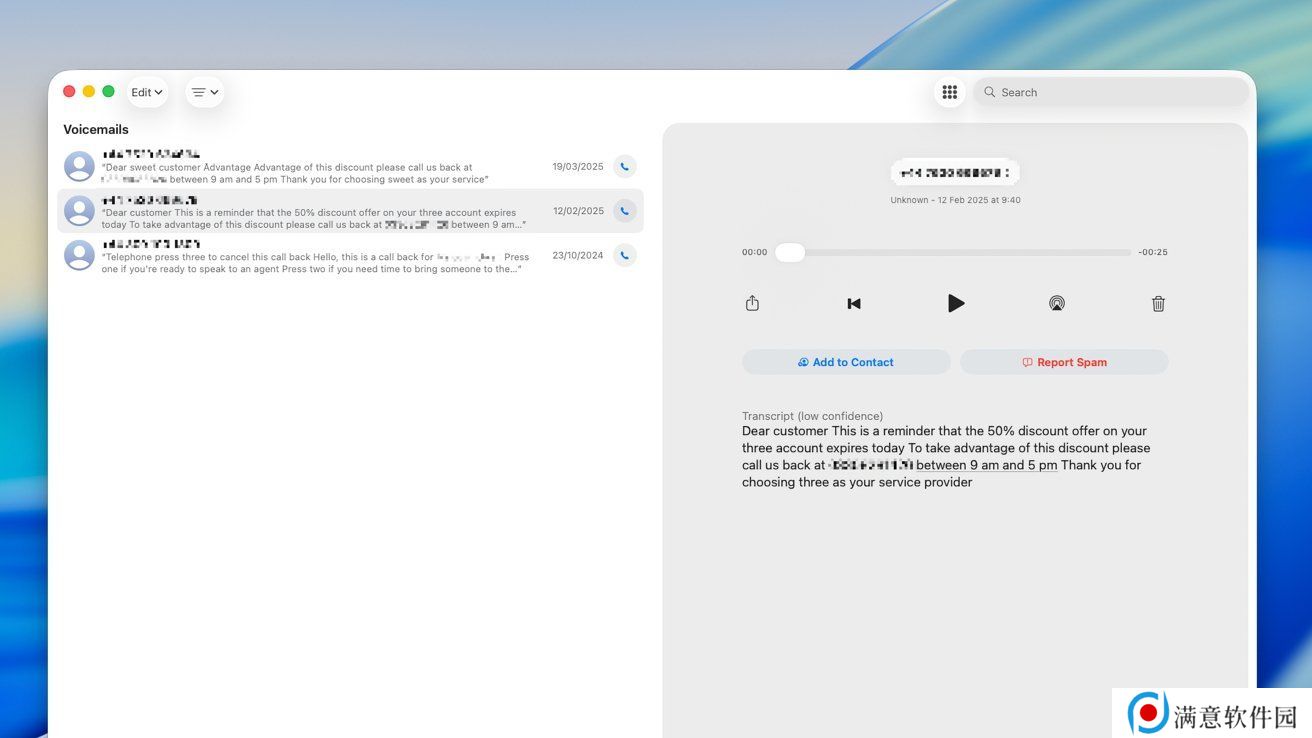Viewport: 1312px width, 738px height.
Task: Report this voicemail as spam
Action: click(x=1063, y=362)
